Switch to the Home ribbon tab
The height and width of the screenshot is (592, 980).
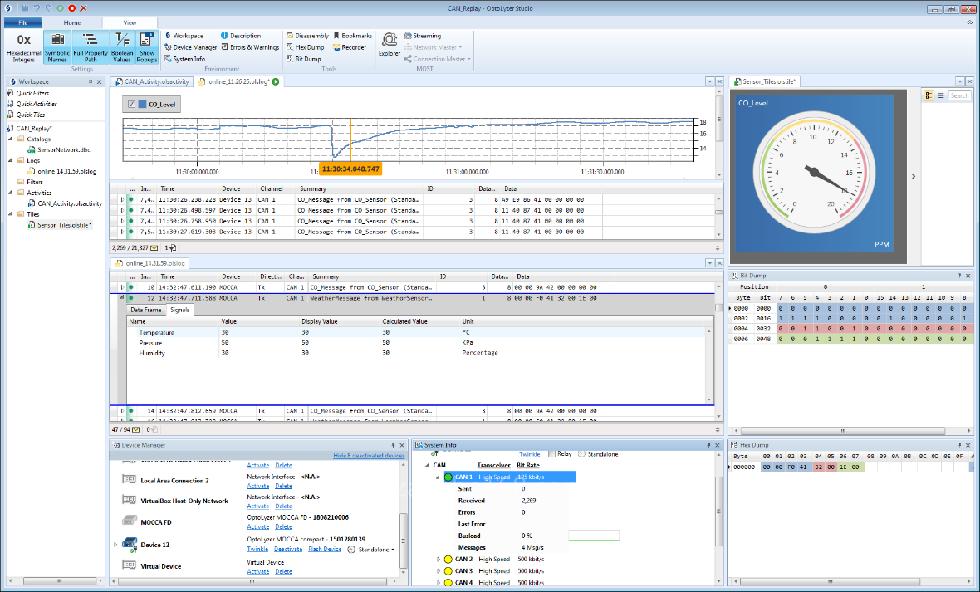(74, 20)
